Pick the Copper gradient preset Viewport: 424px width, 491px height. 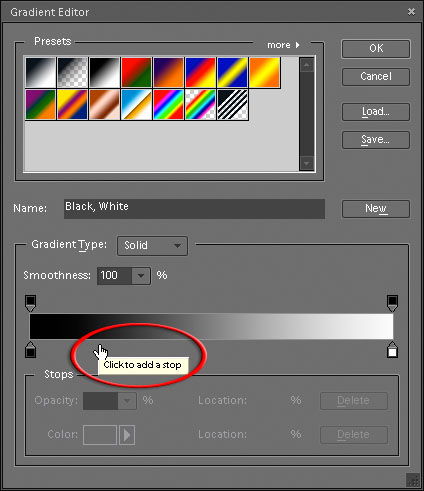[x=104, y=104]
